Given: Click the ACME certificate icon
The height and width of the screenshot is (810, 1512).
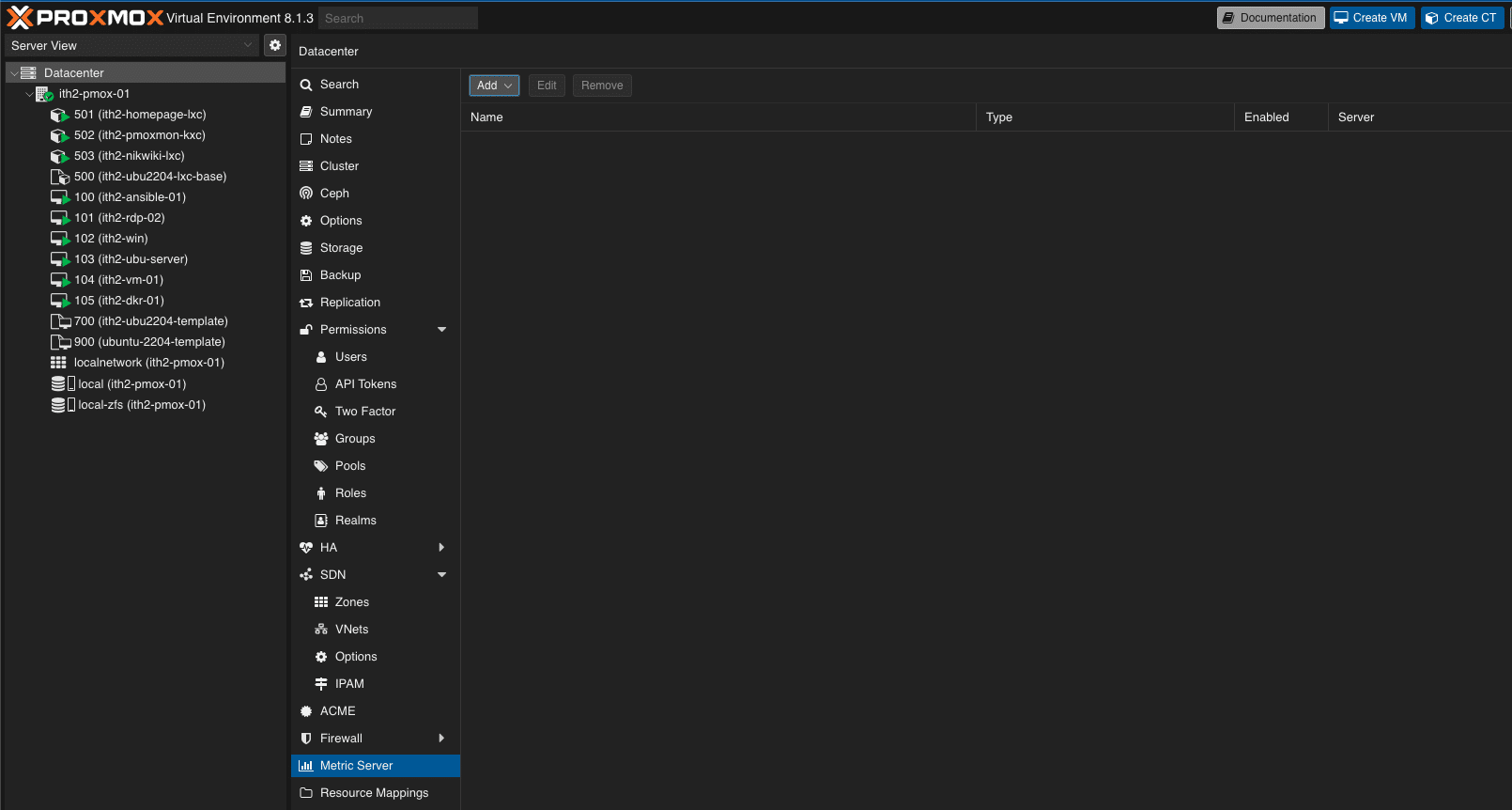Looking at the screenshot, I should pos(306,711).
